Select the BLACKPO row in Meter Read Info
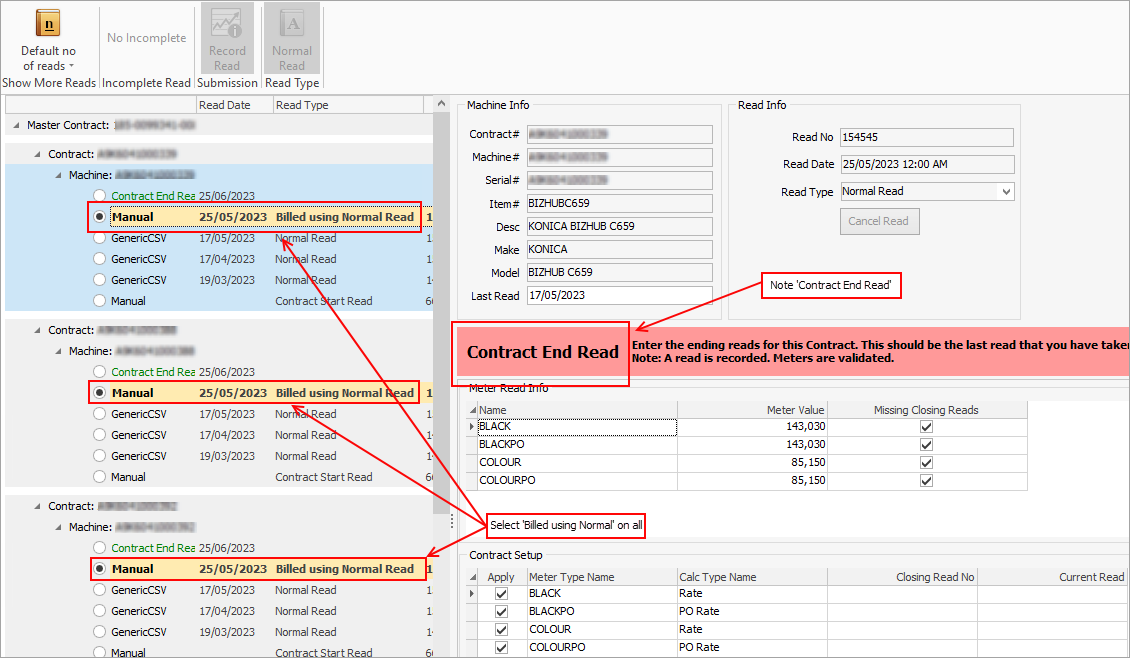The height and width of the screenshot is (658, 1130). coord(575,445)
